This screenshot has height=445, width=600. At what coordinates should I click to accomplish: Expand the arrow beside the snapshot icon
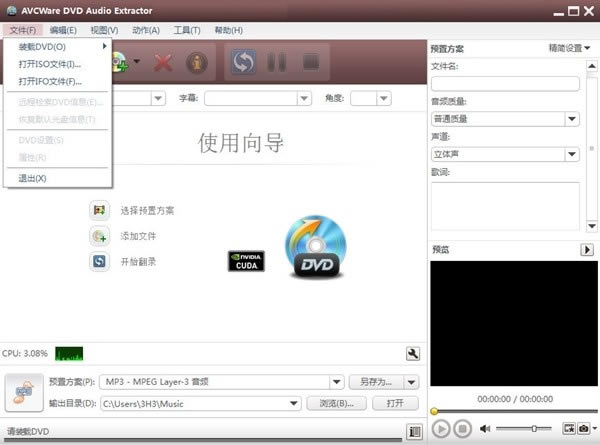tap(595, 428)
